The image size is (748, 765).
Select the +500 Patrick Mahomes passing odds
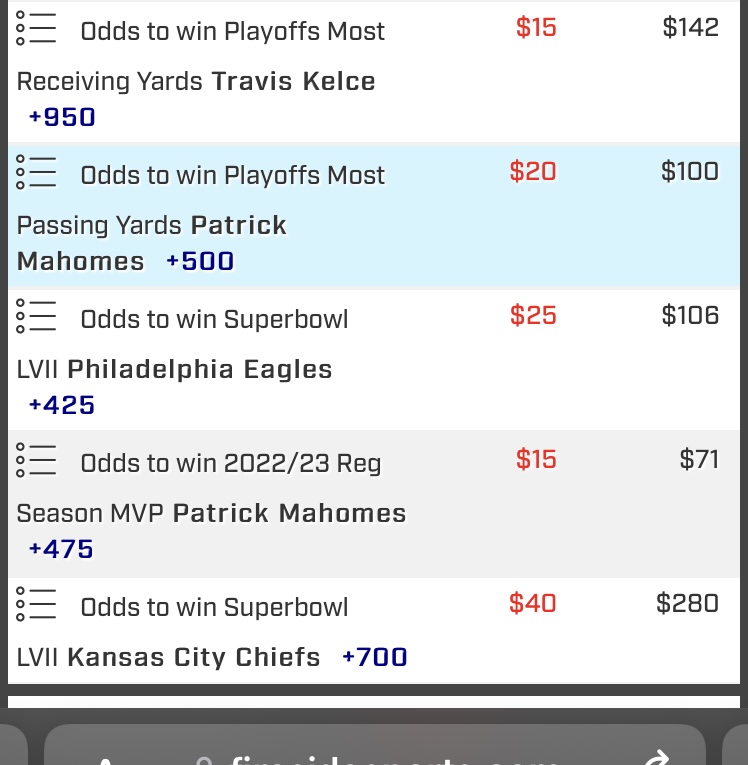(x=200, y=261)
